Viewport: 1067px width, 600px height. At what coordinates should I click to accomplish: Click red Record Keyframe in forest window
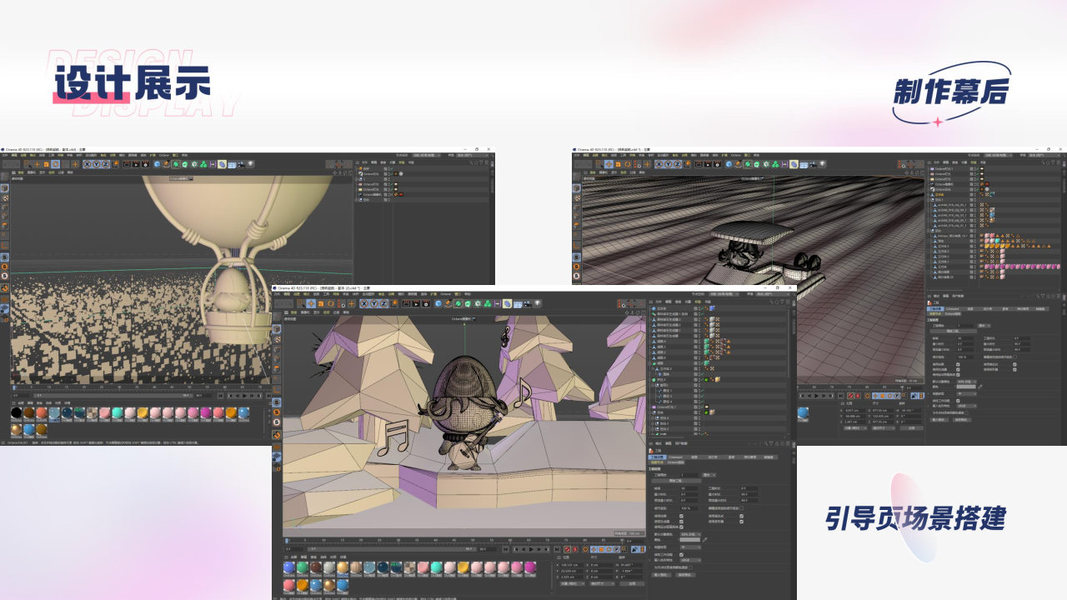tap(567, 549)
